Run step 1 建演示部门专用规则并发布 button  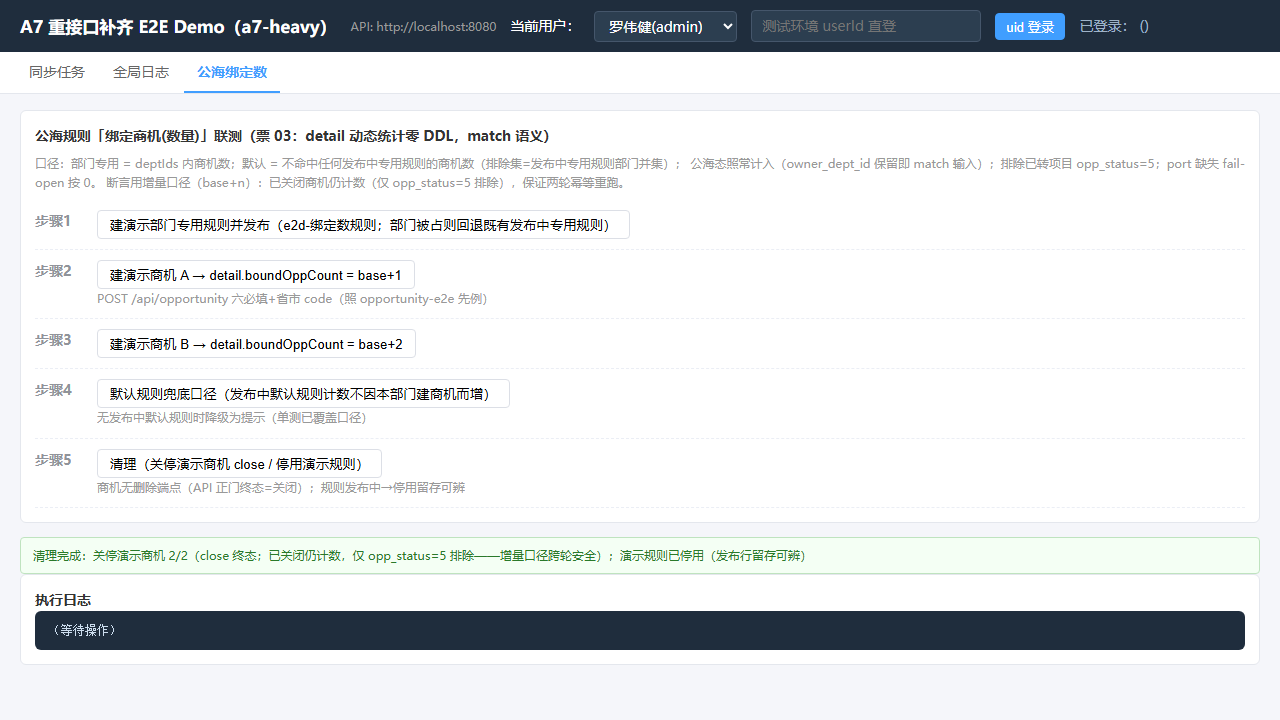[x=363, y=225]
